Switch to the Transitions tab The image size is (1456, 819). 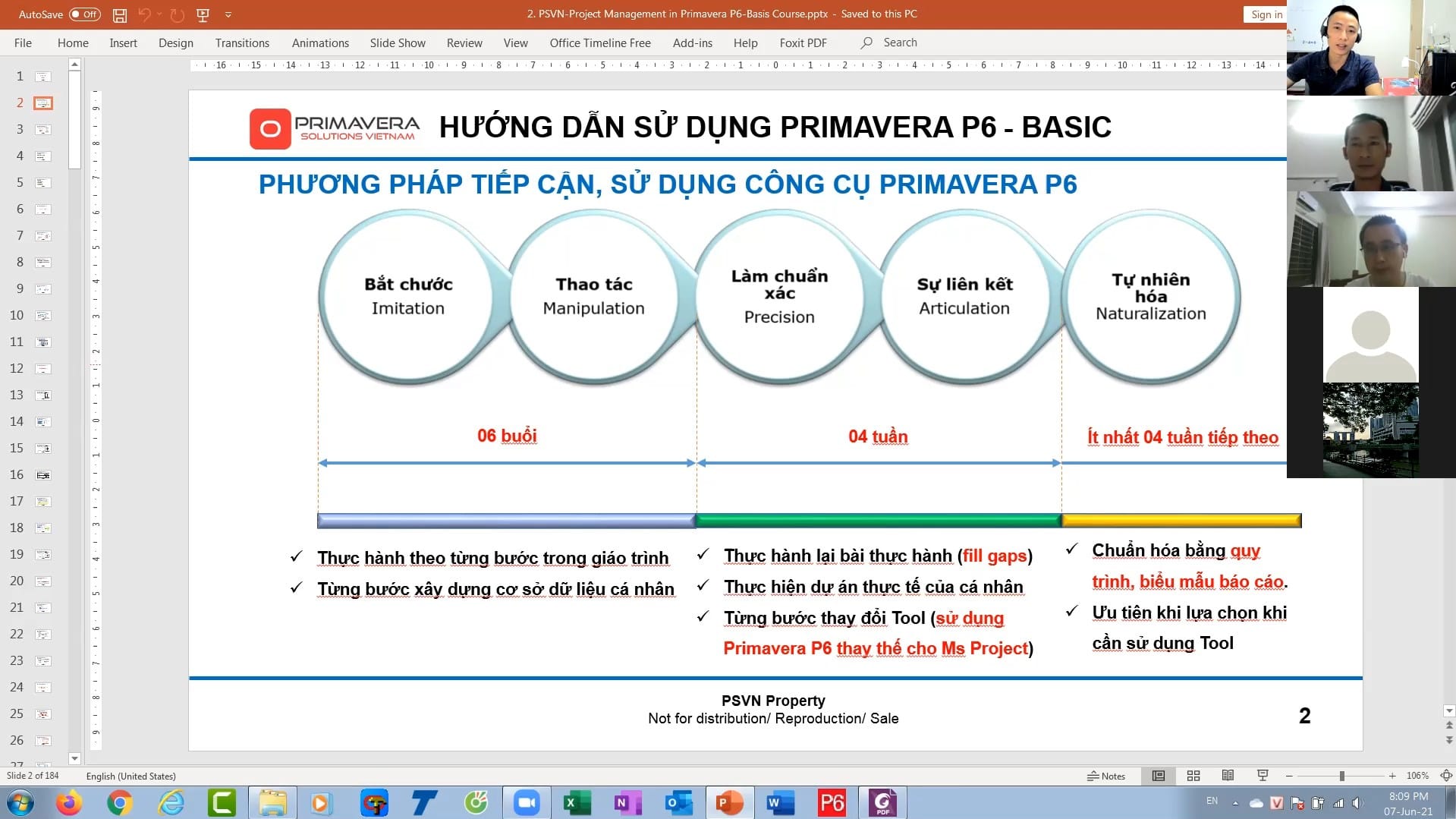(242, 43)
